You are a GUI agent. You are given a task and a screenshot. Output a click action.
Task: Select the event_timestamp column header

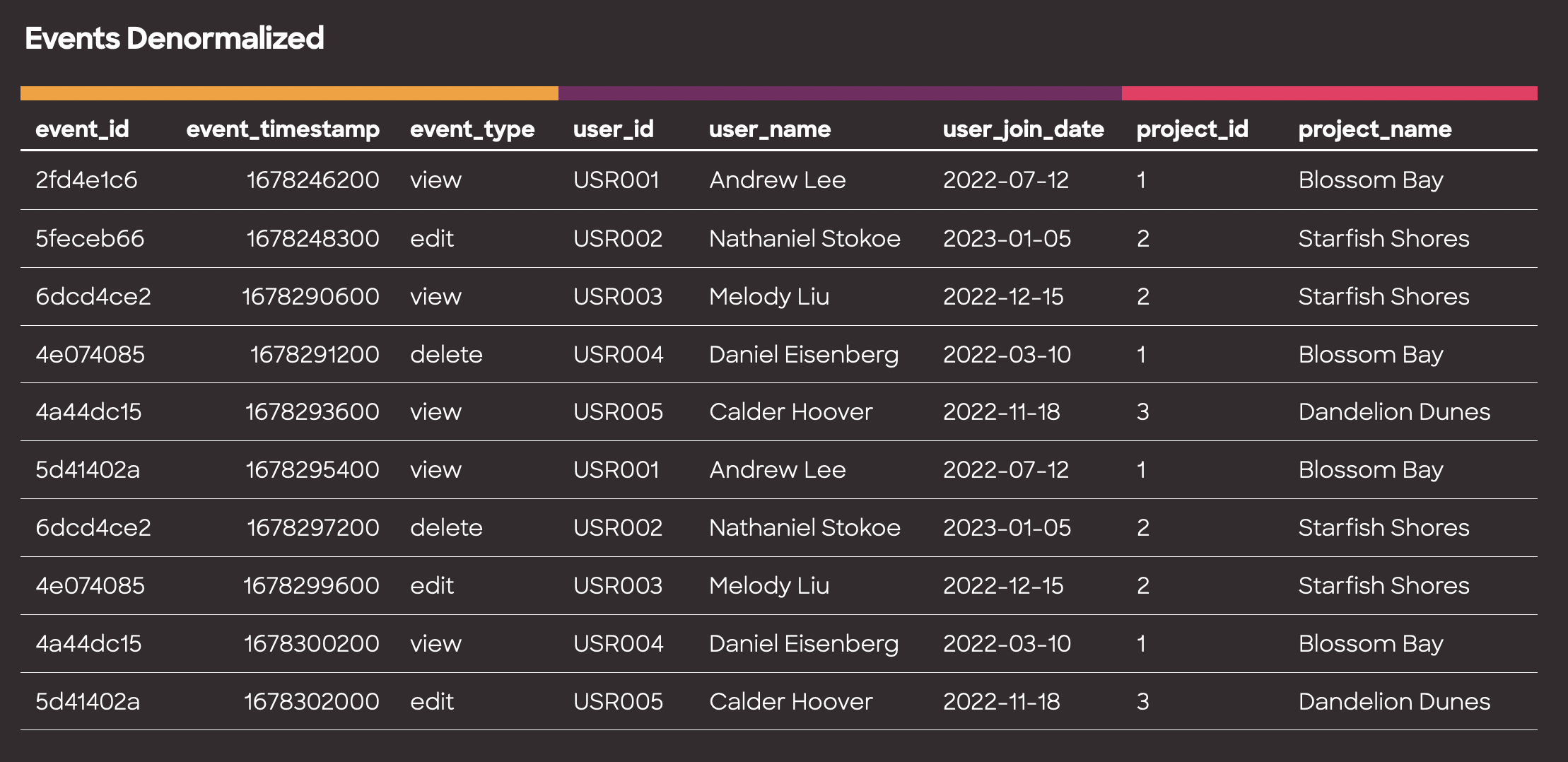click(x=283, y=129)
